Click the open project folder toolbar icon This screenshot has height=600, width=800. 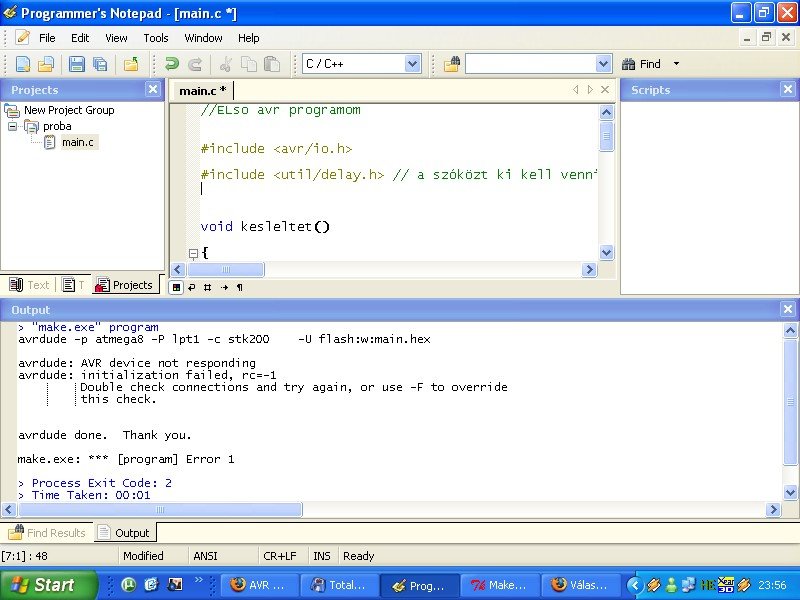131,64
